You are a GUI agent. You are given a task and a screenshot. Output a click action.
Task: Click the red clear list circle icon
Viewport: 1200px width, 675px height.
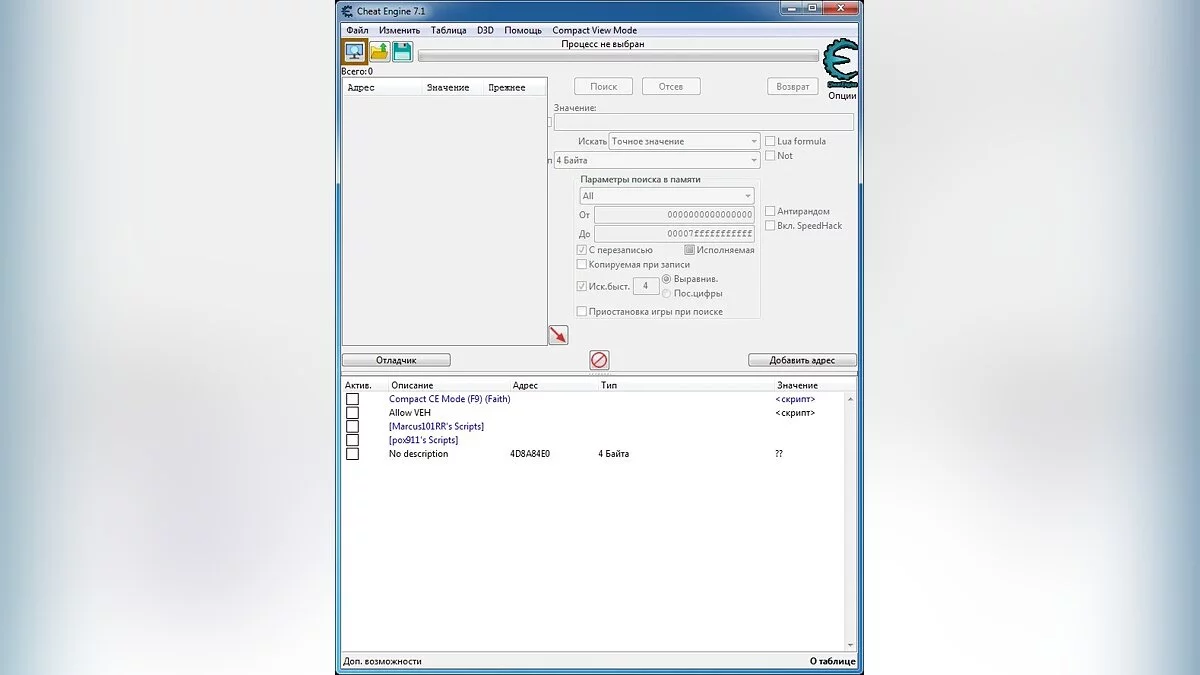[599, 360]
